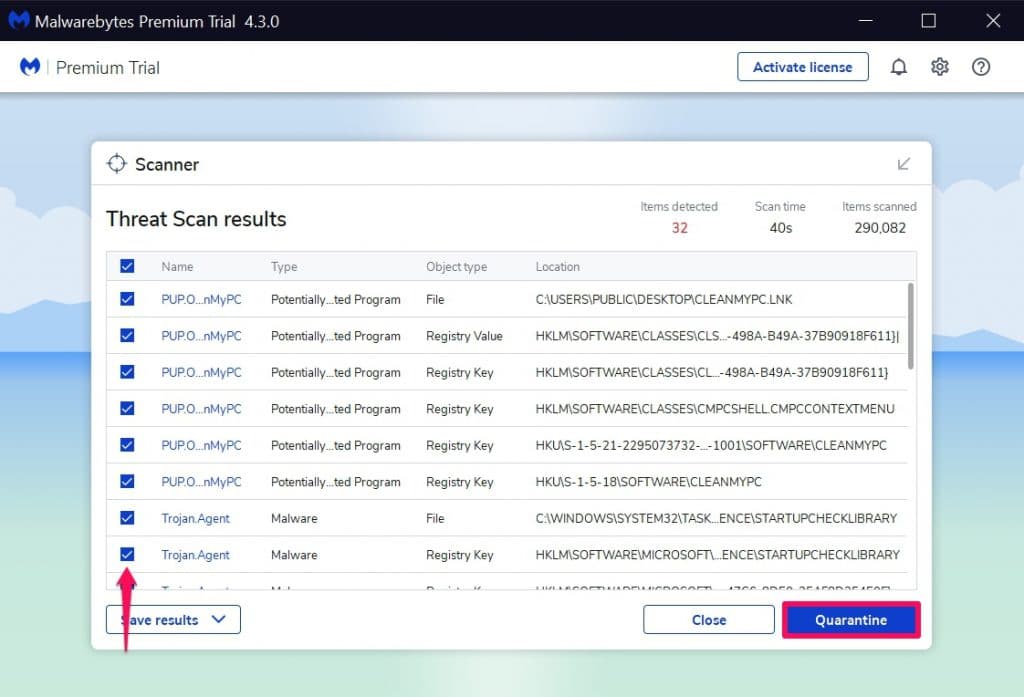
Task: Open the PUP.O...nMyPC link in the Registry Value row
Action: (201, 336)
